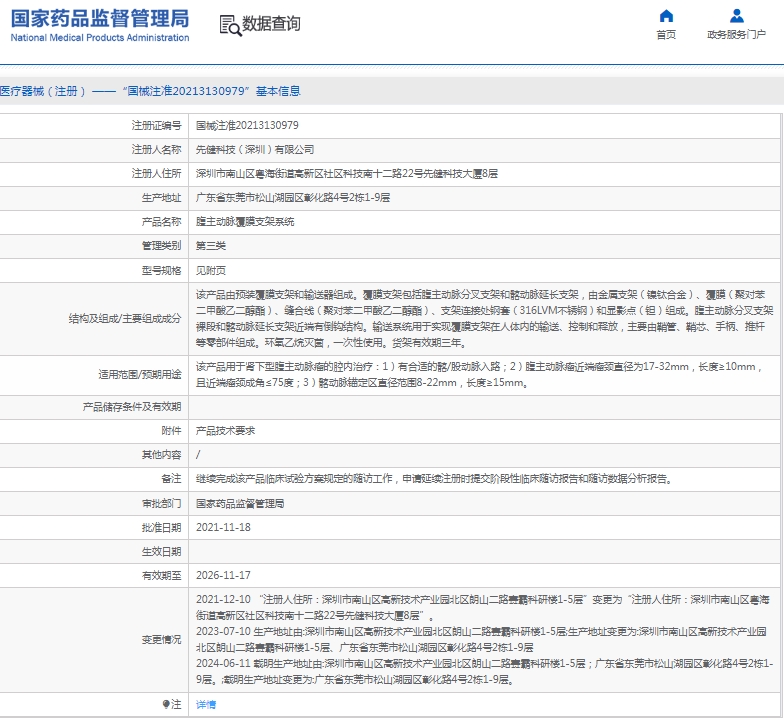Click the 首页 text label
The height and width of the screenshot is (722, 784).
click(666, 34)
